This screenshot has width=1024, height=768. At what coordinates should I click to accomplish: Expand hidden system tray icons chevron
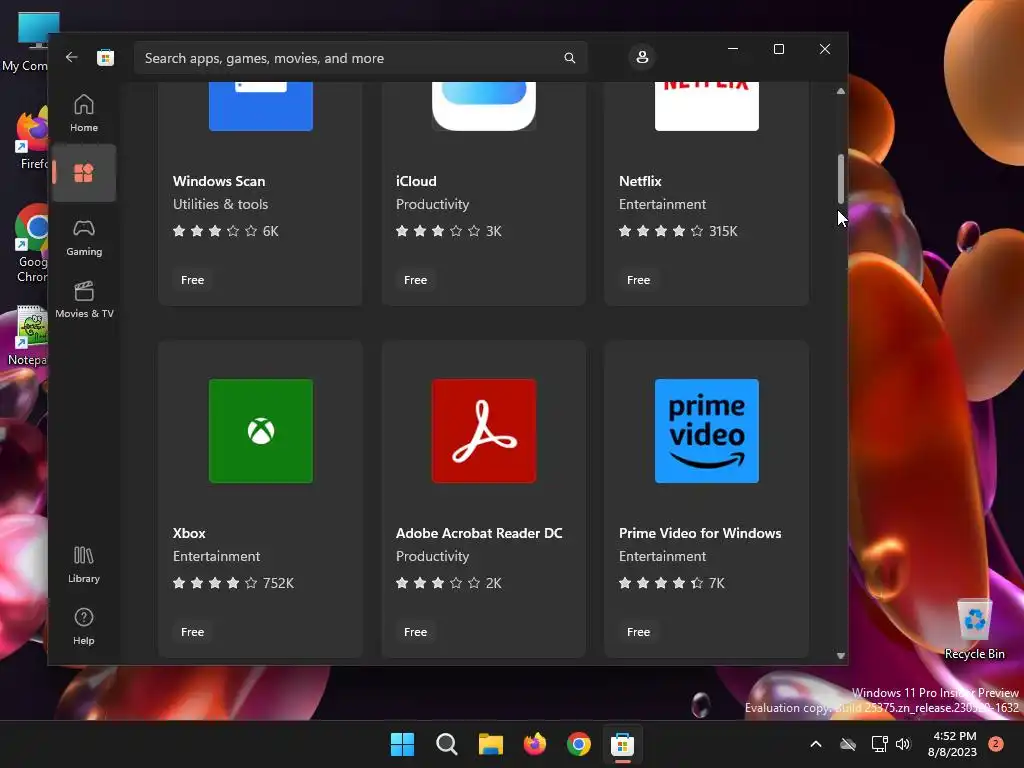coord(816,744)
